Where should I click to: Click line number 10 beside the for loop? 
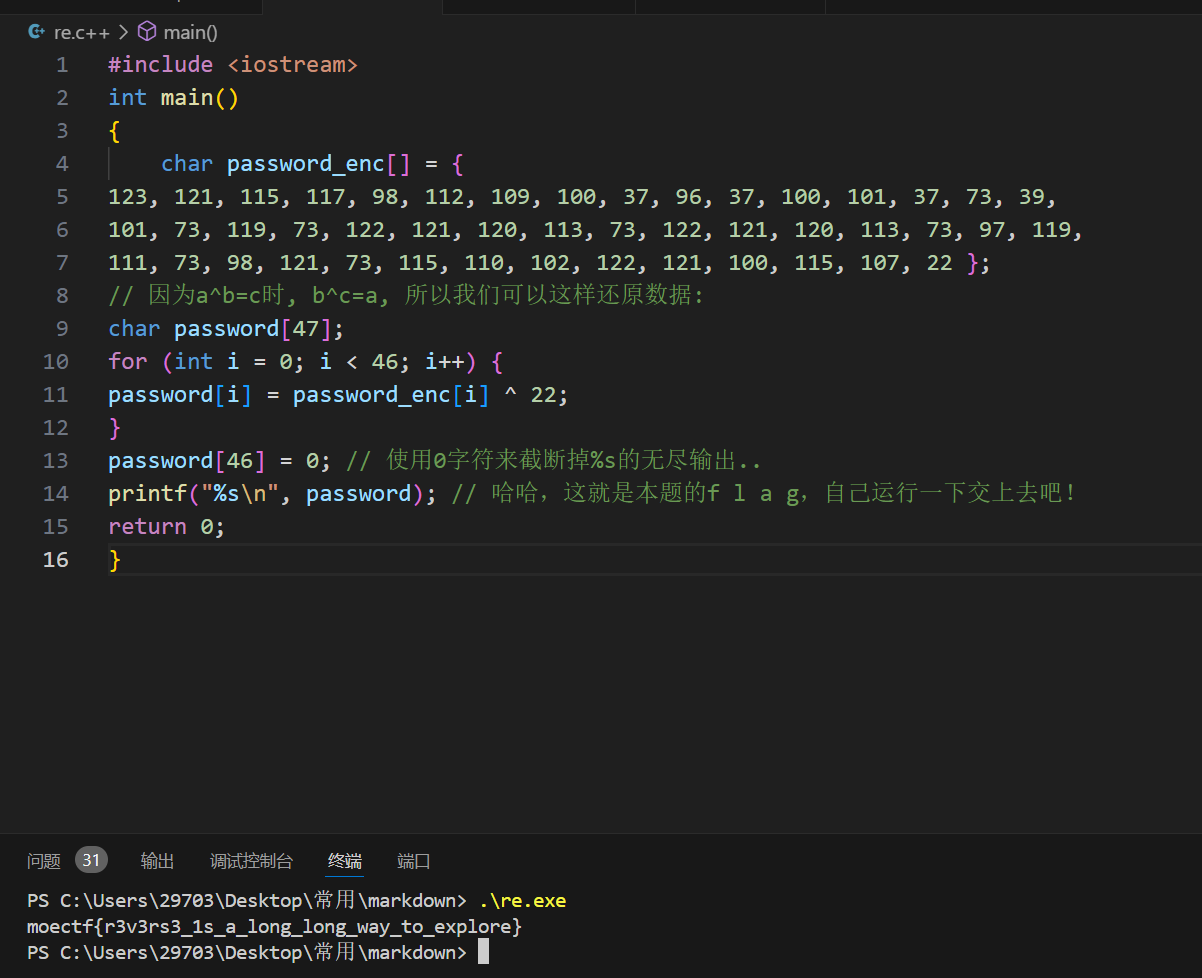pyautogui.click(x=56, y=361)
